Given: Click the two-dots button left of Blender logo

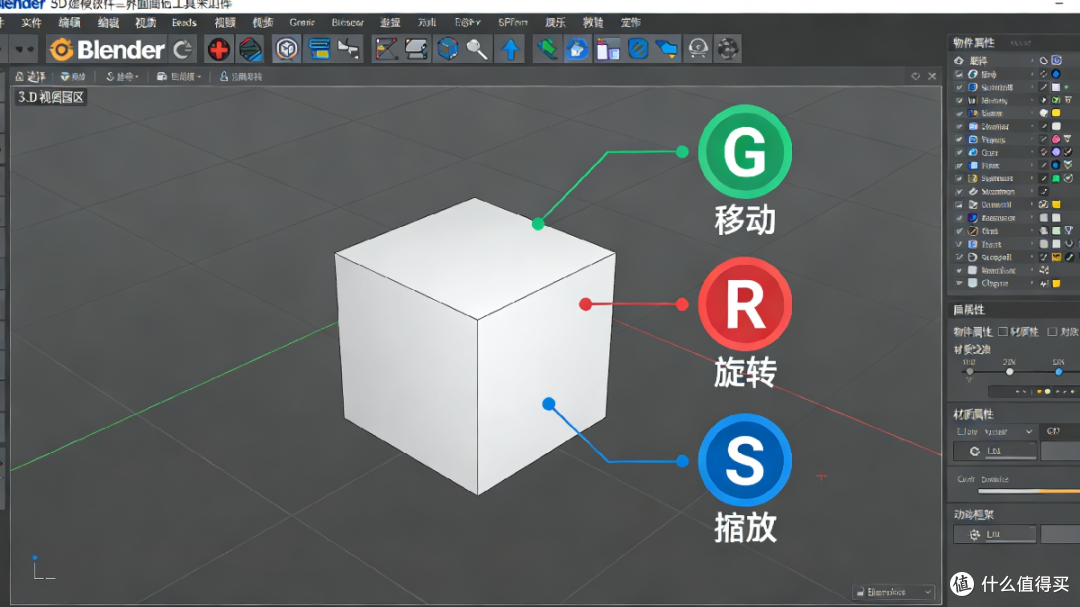Looking at the screenshot, I should pyautogui.click(x=24, y=50).
